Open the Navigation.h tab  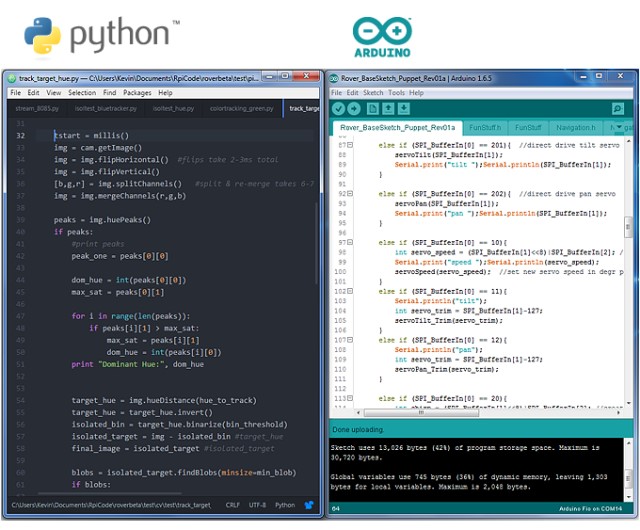coord(575,128)
